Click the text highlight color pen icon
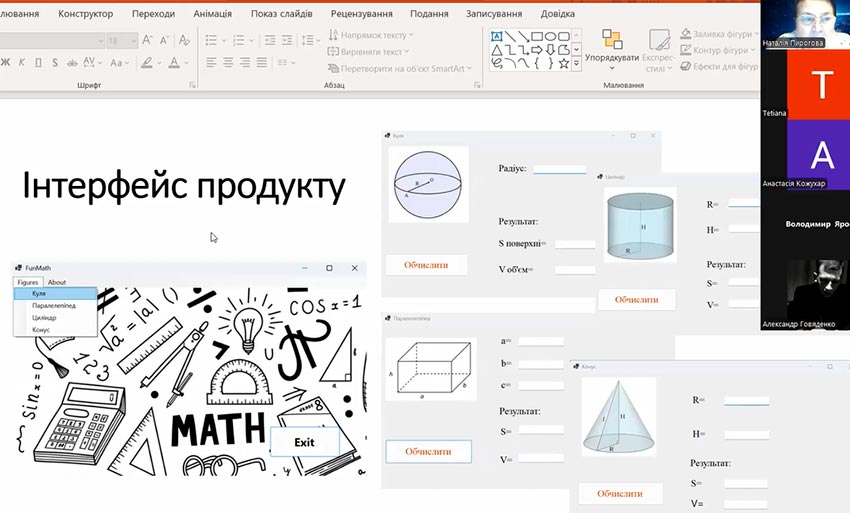 click(x=147, y=62)
